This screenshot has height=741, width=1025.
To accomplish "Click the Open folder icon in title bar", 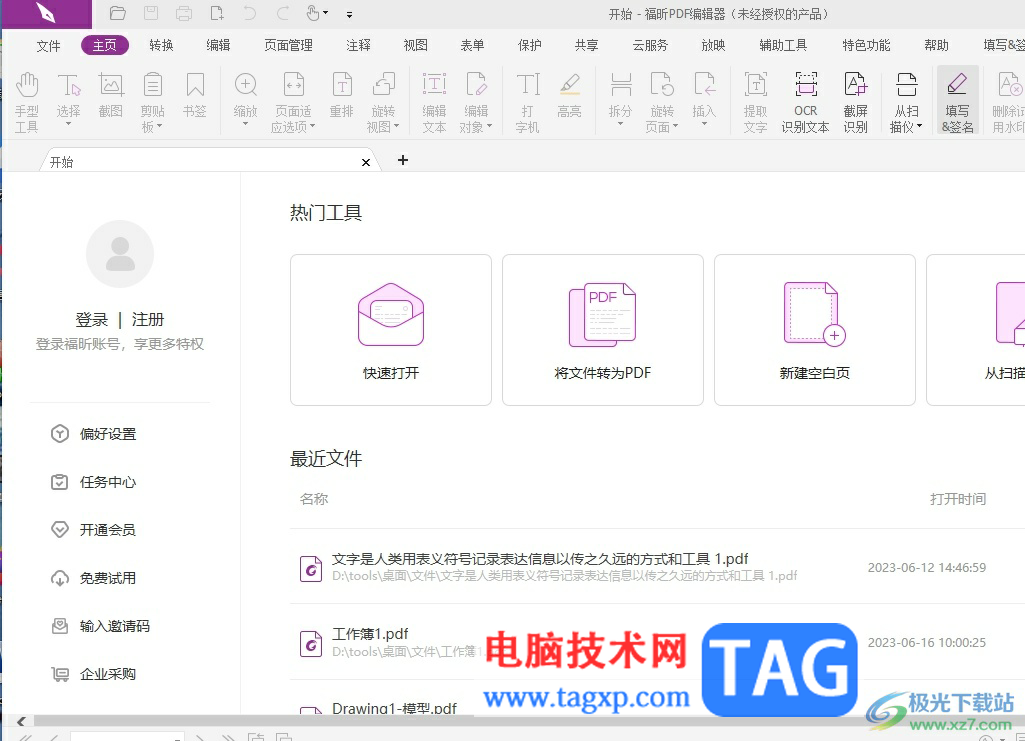I will pyautogui.click(x=118, y=13).
